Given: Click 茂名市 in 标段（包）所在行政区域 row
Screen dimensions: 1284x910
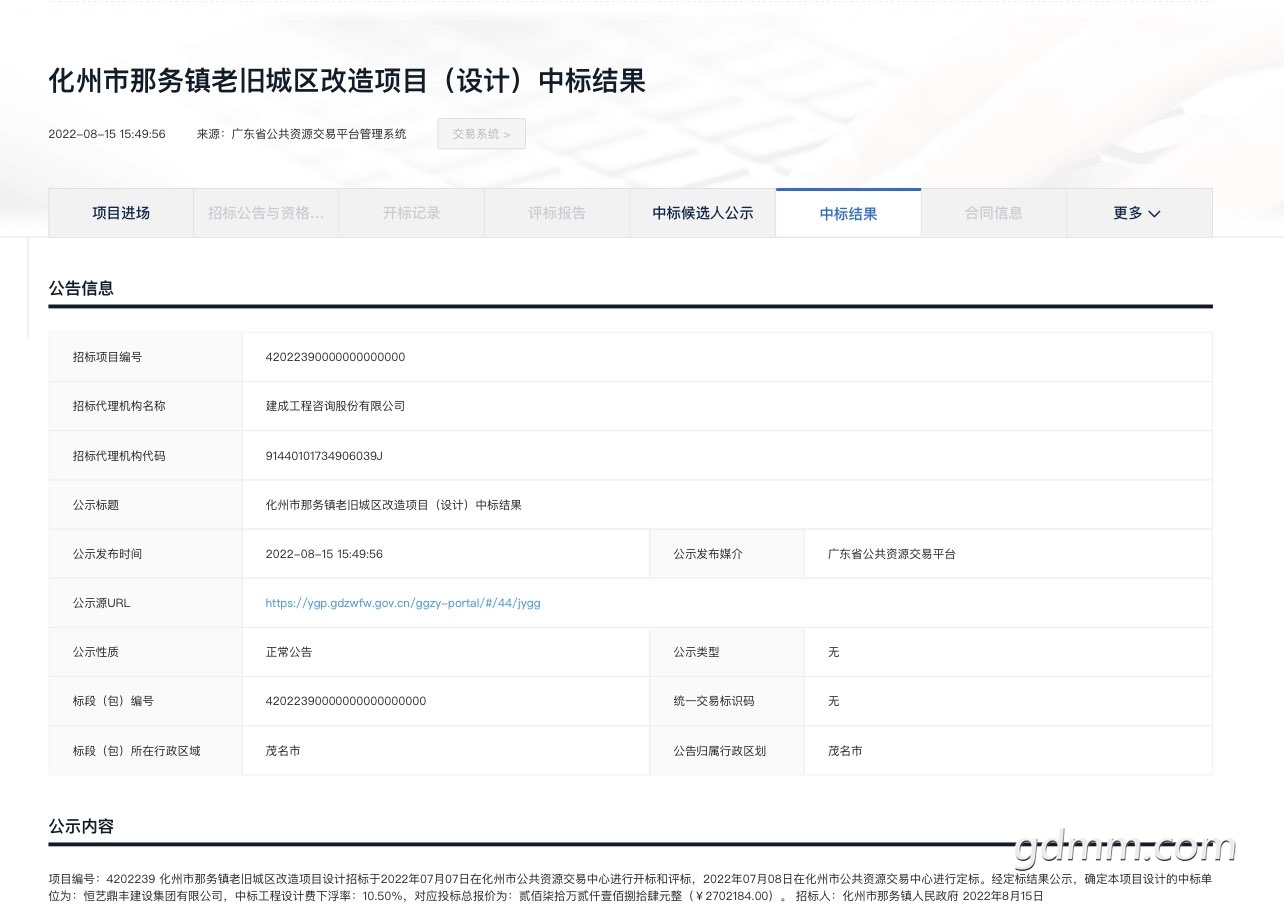Looking at the screenshot, I should 283,750.
